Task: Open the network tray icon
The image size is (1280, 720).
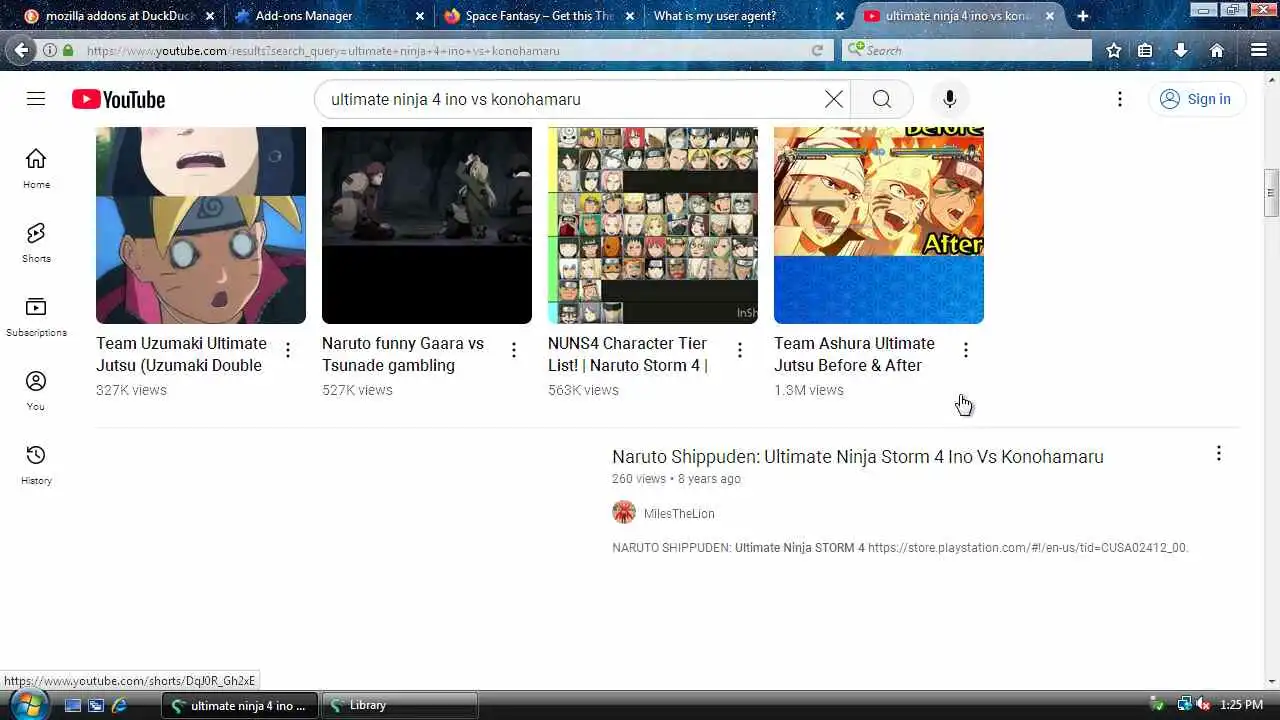Action: pyautogui.click(x=1184, y=705)
